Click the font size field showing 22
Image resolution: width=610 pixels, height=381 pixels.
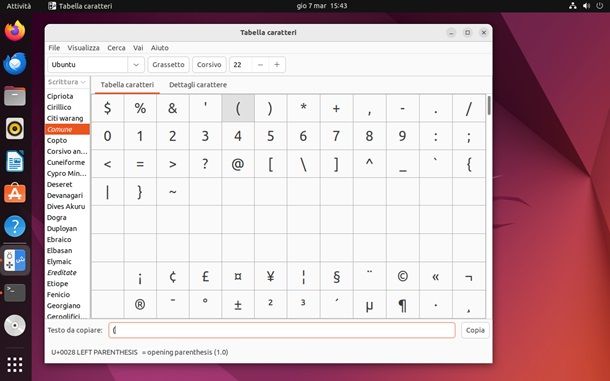241,65
